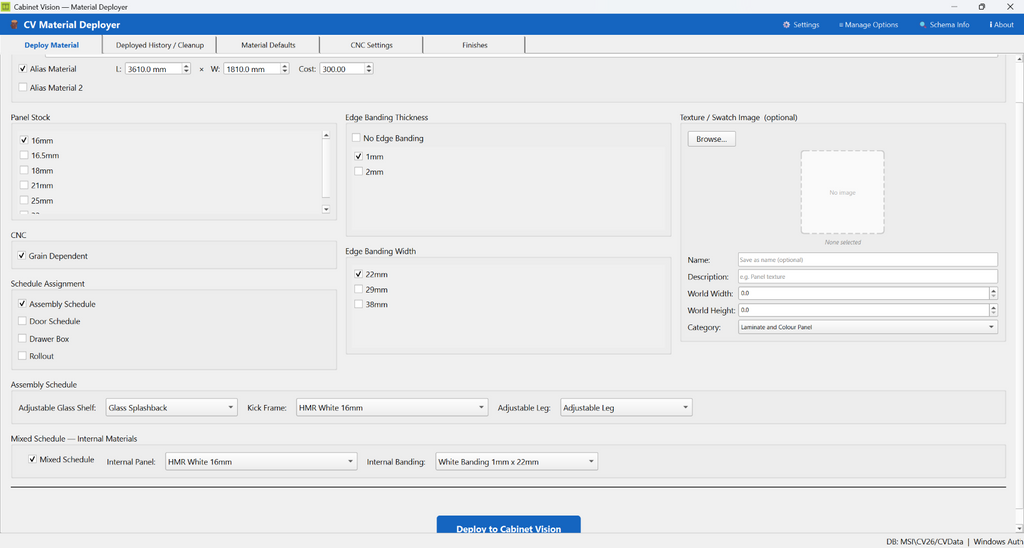Select 2mm edge banding thickness
1024x548 pixels.
coord(358,172)
